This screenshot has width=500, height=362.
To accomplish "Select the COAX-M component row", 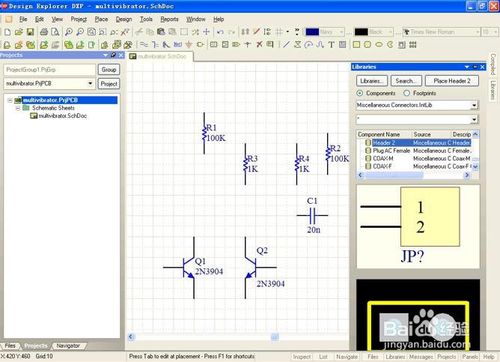I will (418, 159).
